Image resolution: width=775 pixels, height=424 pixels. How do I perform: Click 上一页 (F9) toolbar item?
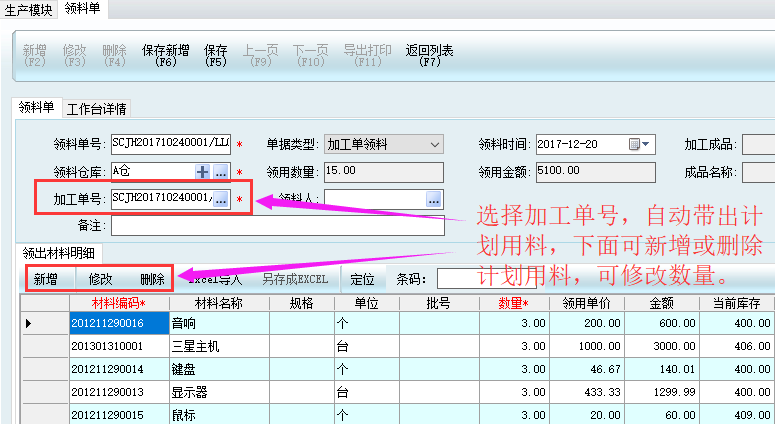point(260,55)
